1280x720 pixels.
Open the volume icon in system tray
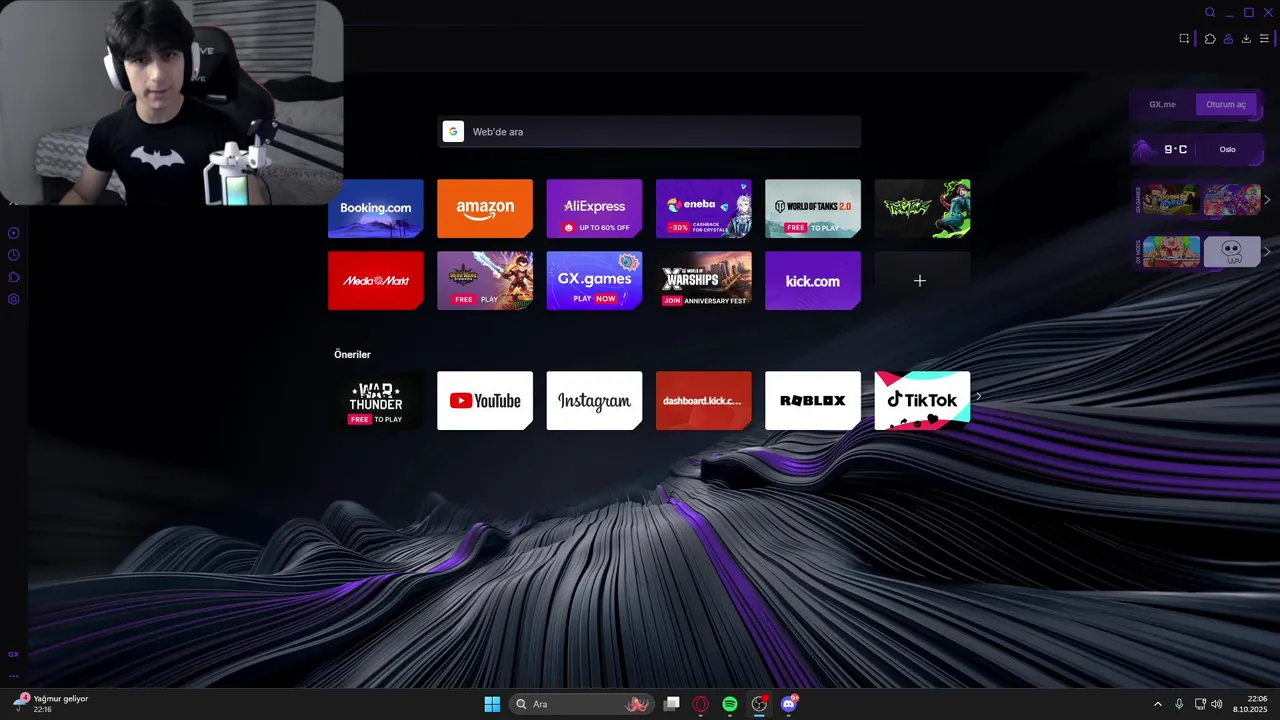(x=1217, y=704)
